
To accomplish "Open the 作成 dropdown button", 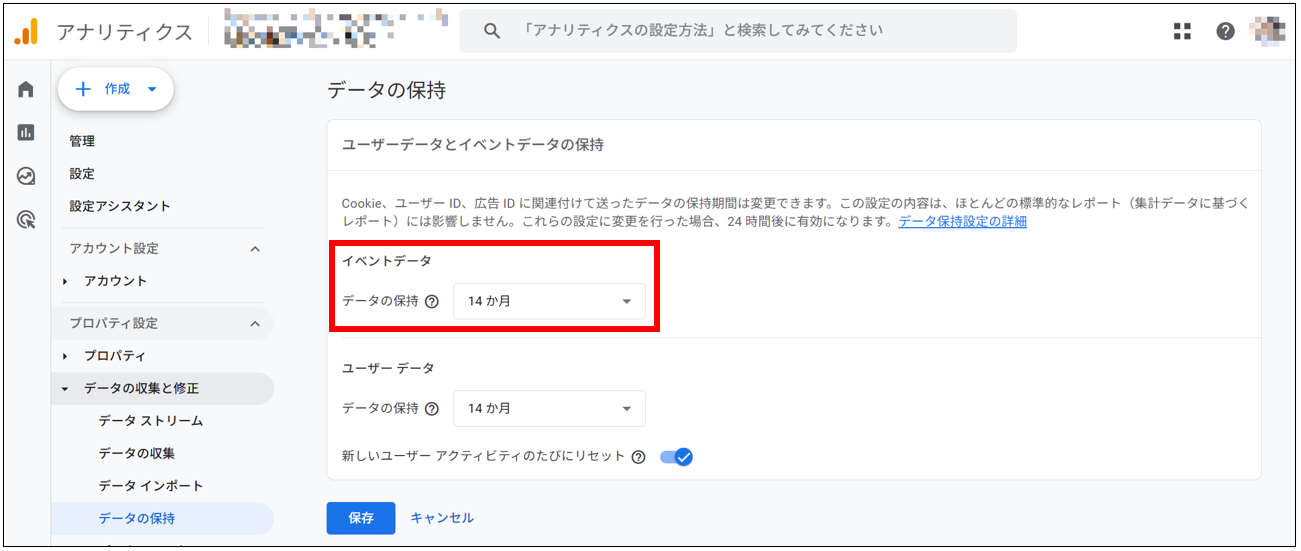I will (116, 89).
